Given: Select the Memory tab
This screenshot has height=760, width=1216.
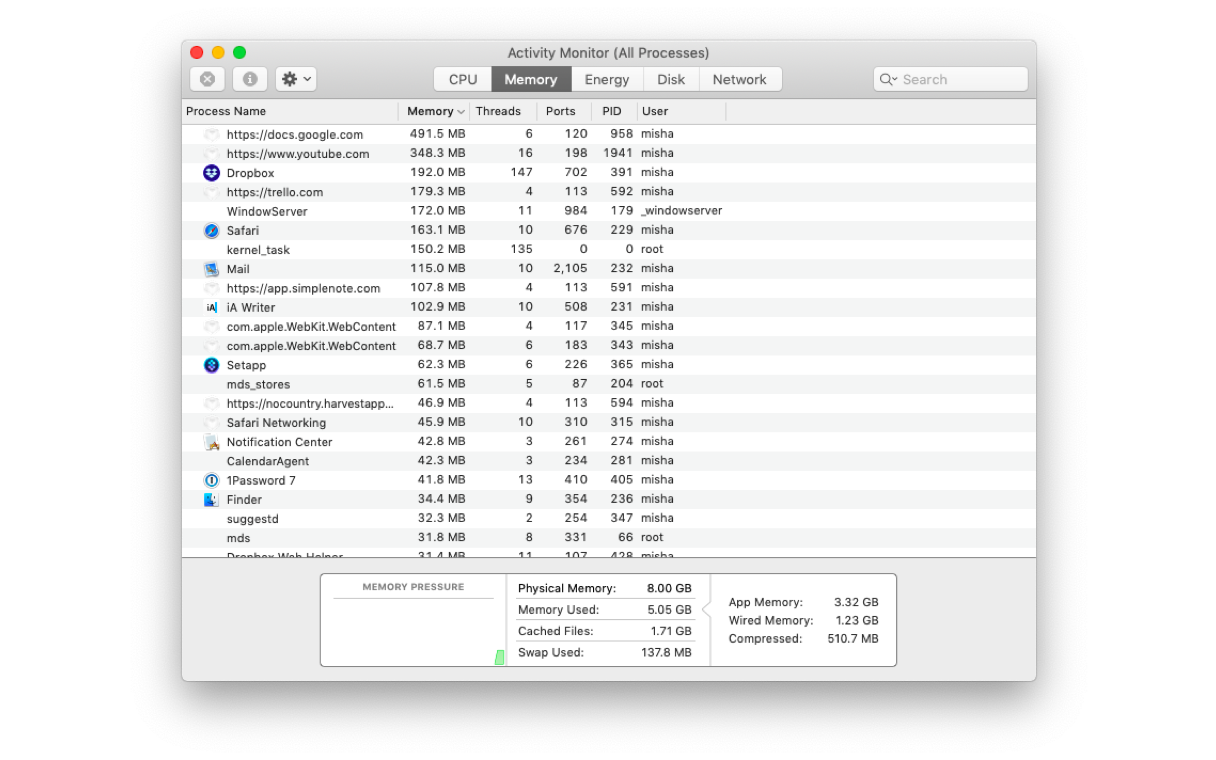Looking at the screenshot, I should [531, 80].
